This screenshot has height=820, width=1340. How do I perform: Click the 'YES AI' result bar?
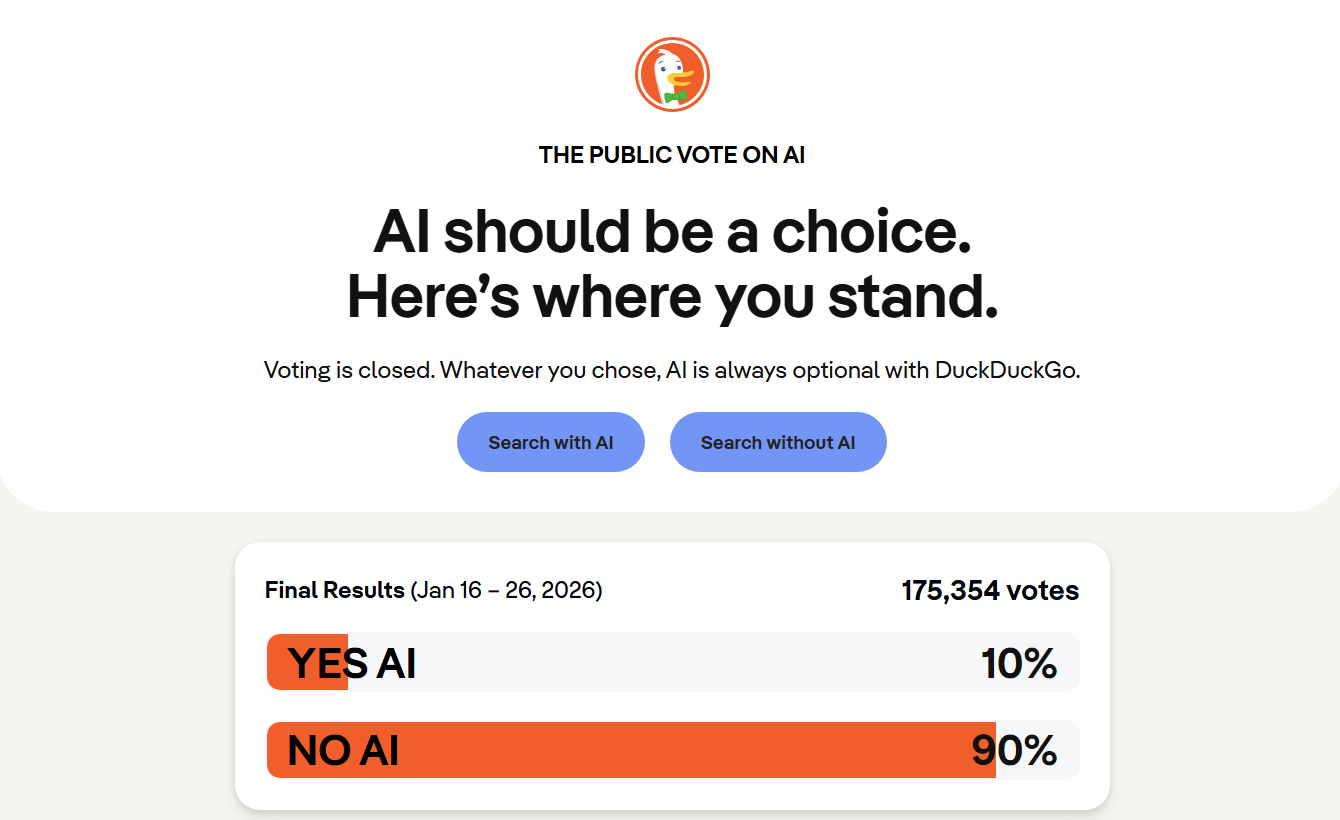pos(600,662)
